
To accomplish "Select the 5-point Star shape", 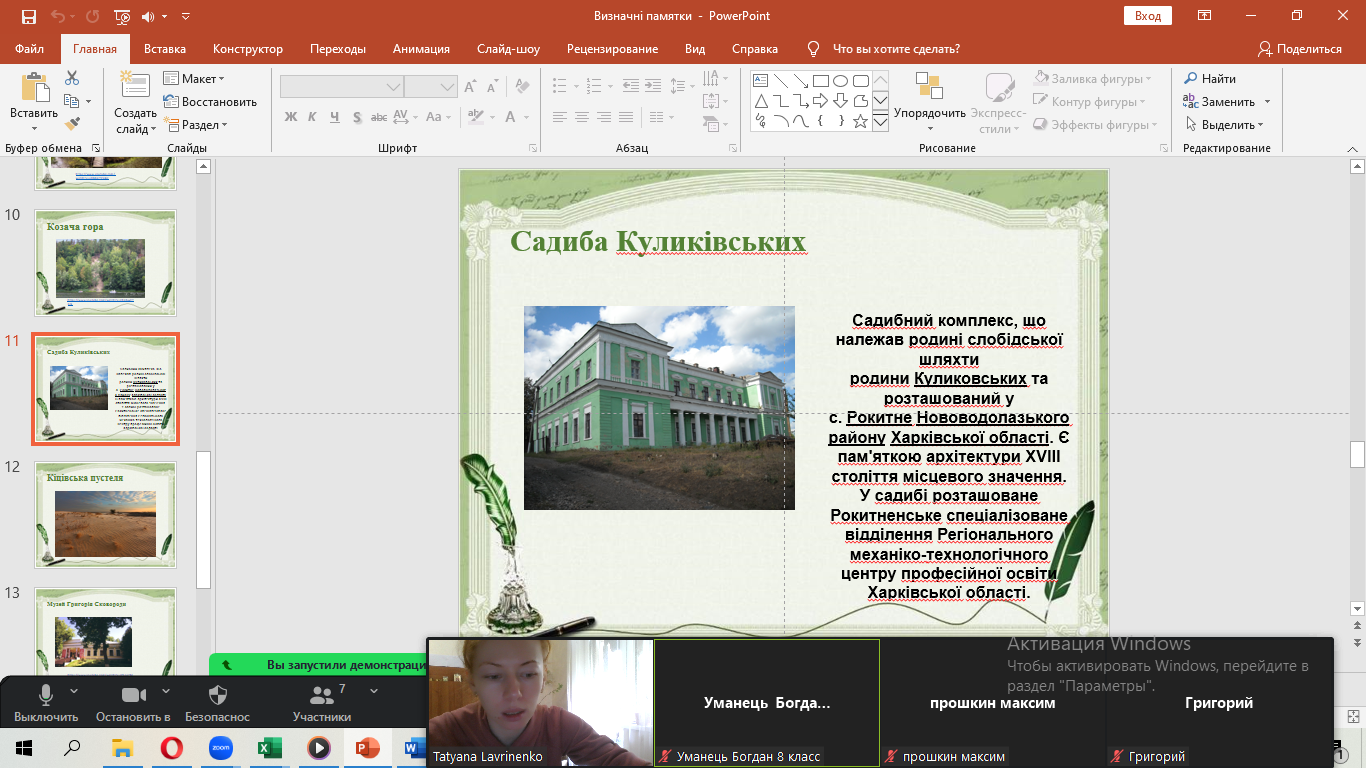I will (x=860, y=120).
